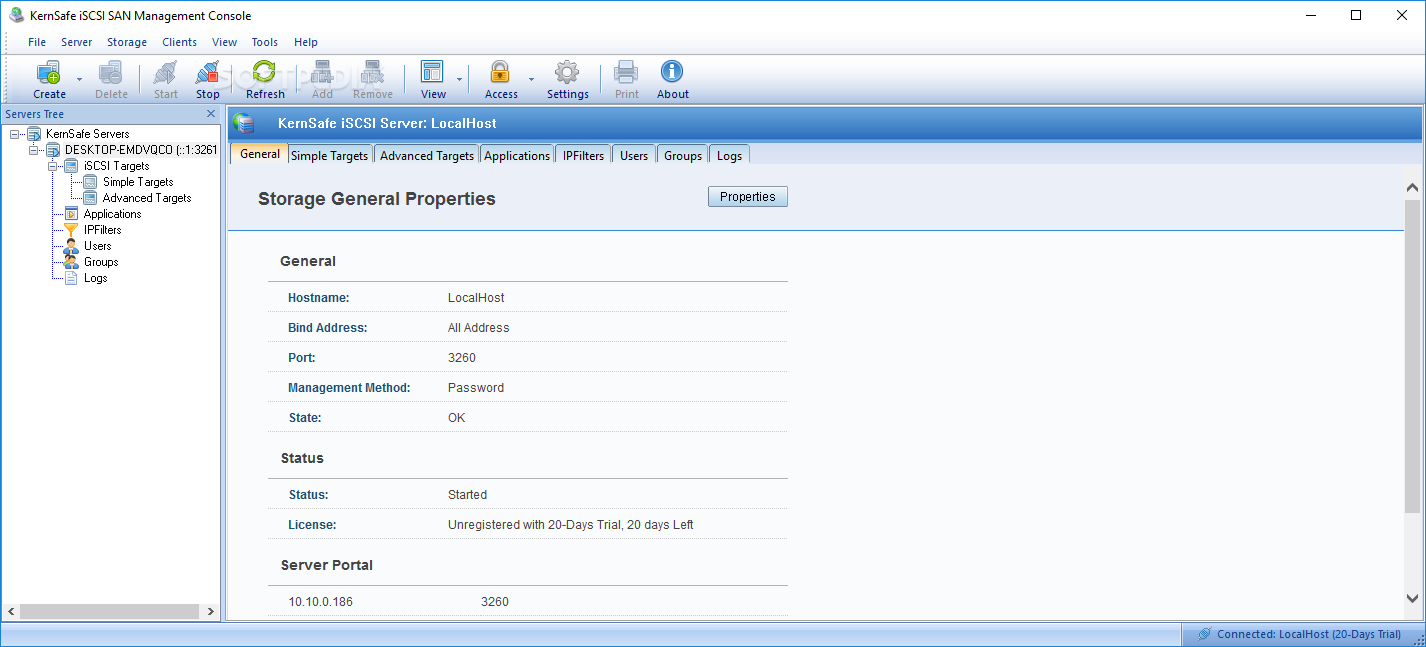Select DESKTOP-EMDVQCO server in tree
The image size is (1426, 647).
[141, 150]
